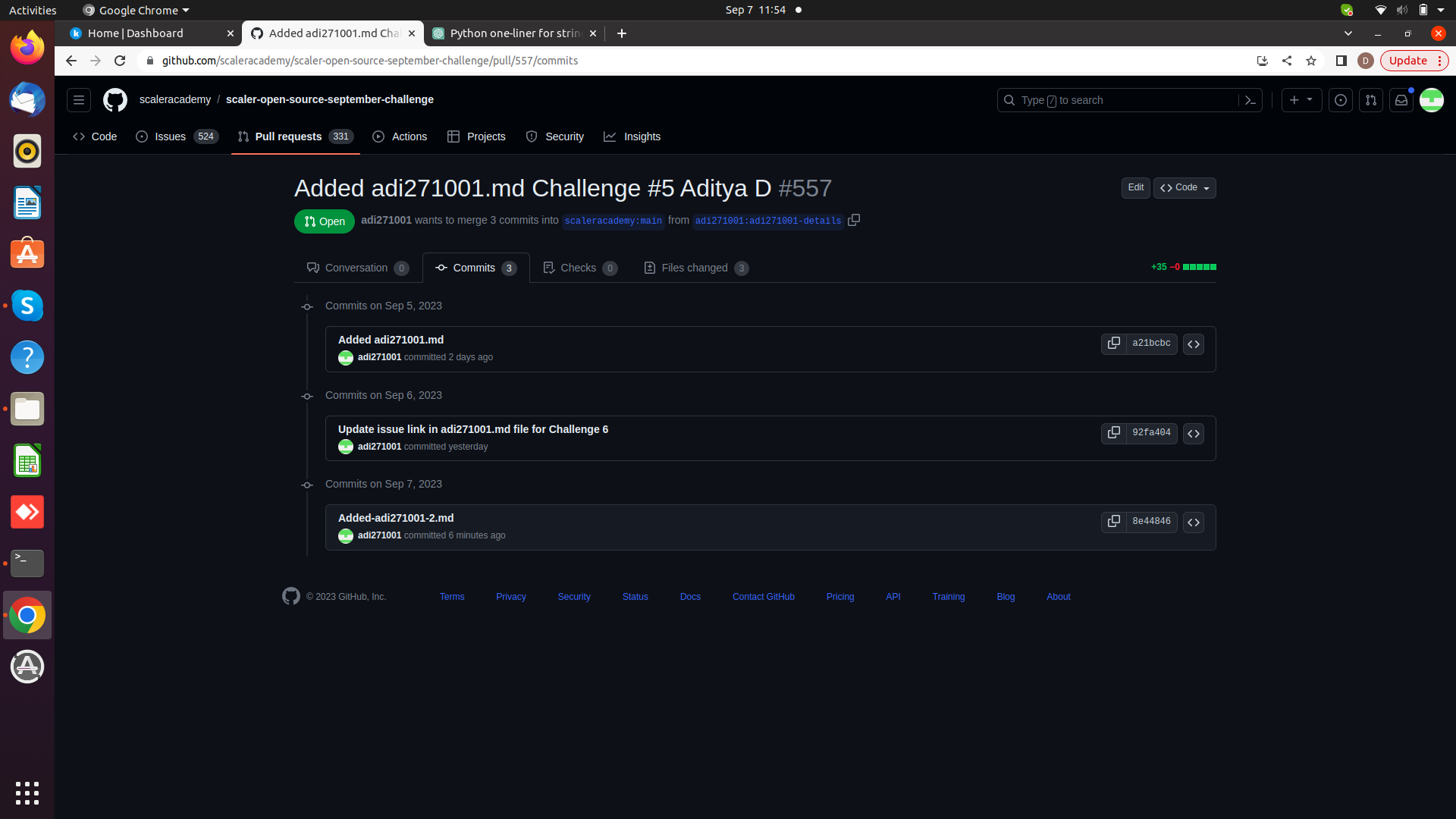Launch Terminal from the Ubuntu dock
1456x819 pixels.
[27, 563]
